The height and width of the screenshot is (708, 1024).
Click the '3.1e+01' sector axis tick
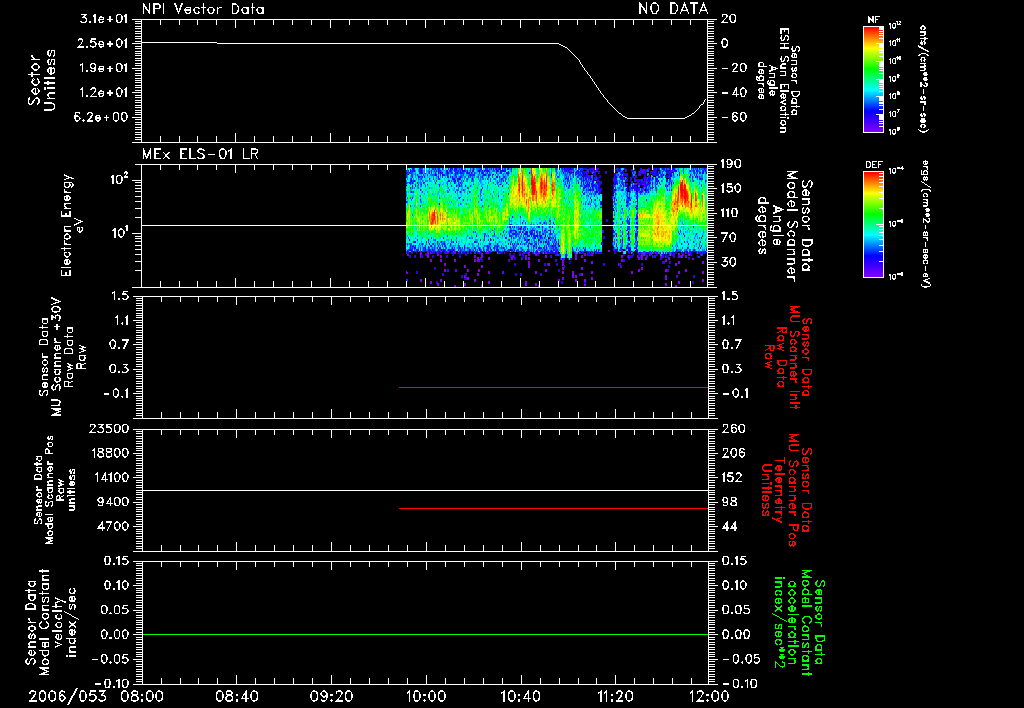coord(103,19)
